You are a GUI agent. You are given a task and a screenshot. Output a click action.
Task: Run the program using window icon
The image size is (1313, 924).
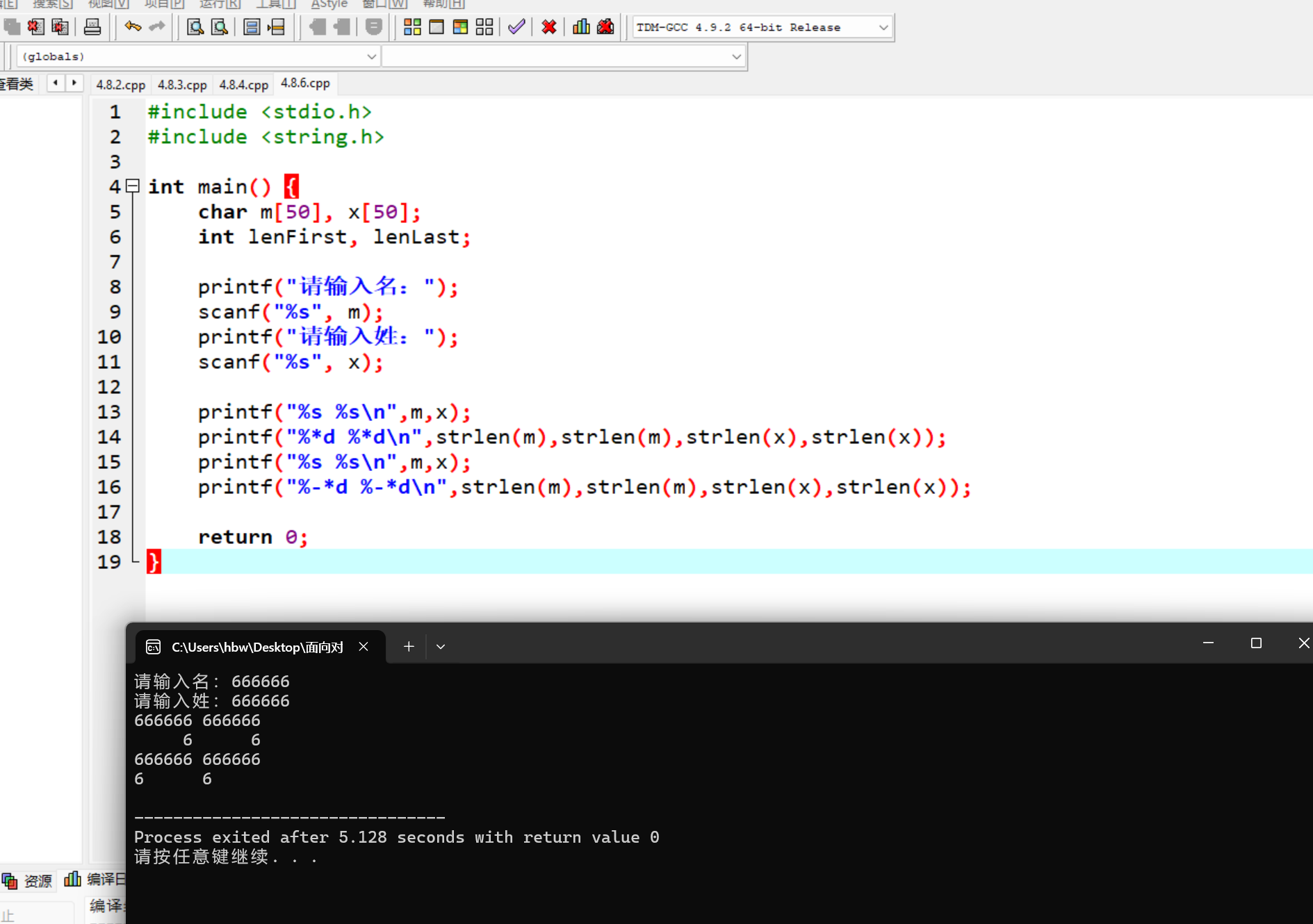(437, 27)
